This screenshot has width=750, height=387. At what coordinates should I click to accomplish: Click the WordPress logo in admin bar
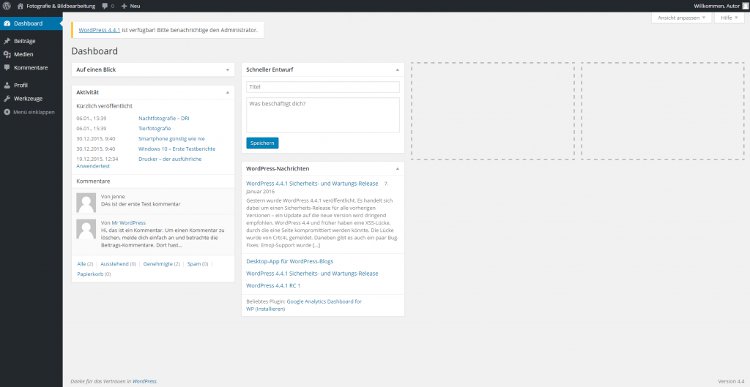[x=7, y=6]
